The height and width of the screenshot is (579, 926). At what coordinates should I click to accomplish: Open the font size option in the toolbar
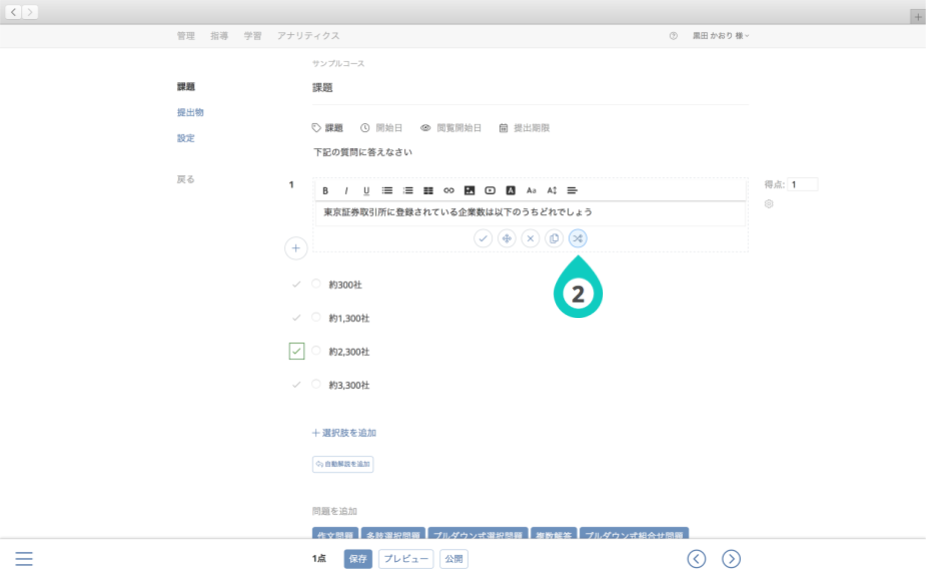coord(531,190)
